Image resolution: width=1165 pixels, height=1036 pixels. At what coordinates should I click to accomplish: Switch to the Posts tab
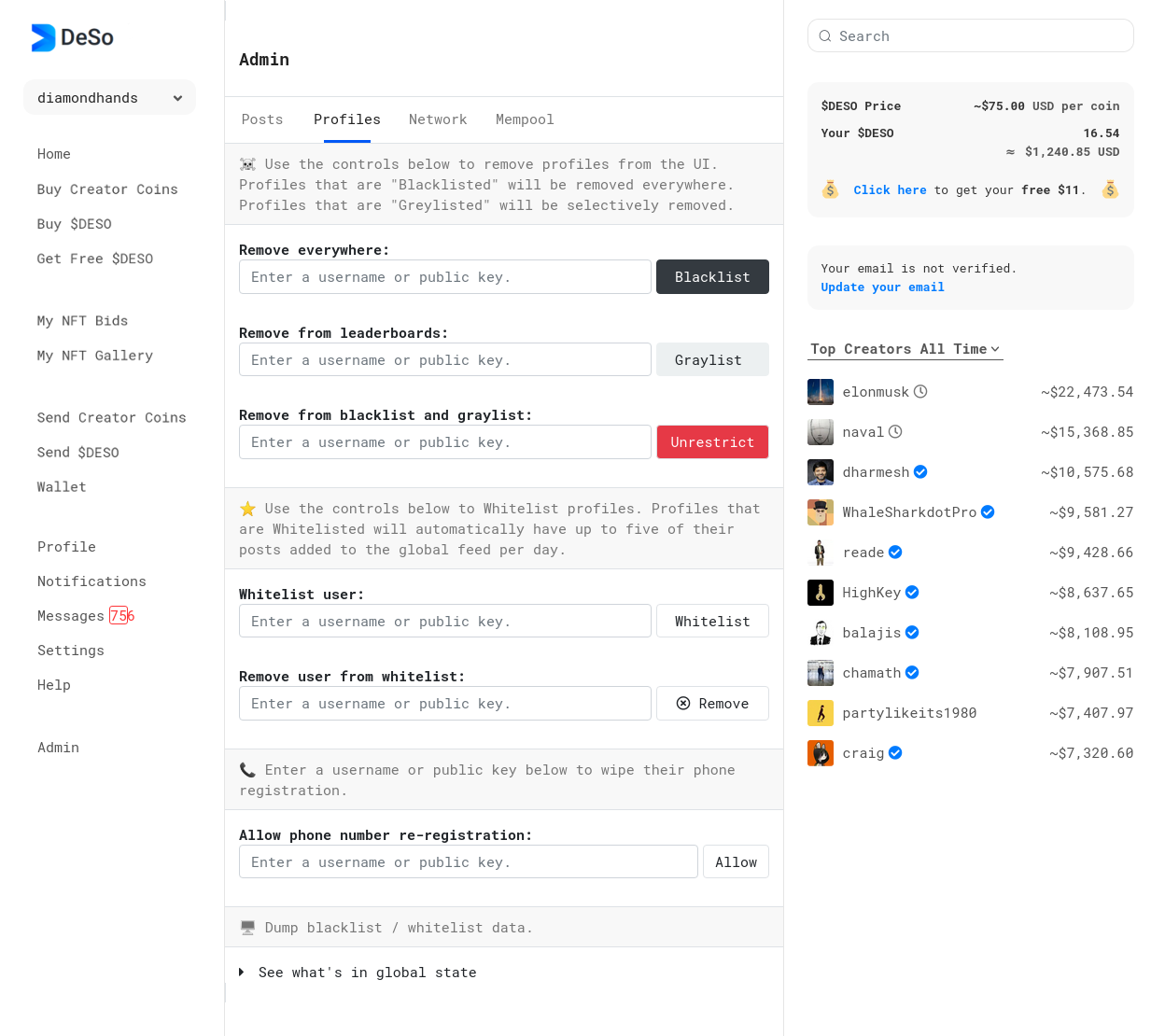coord(262,119)
